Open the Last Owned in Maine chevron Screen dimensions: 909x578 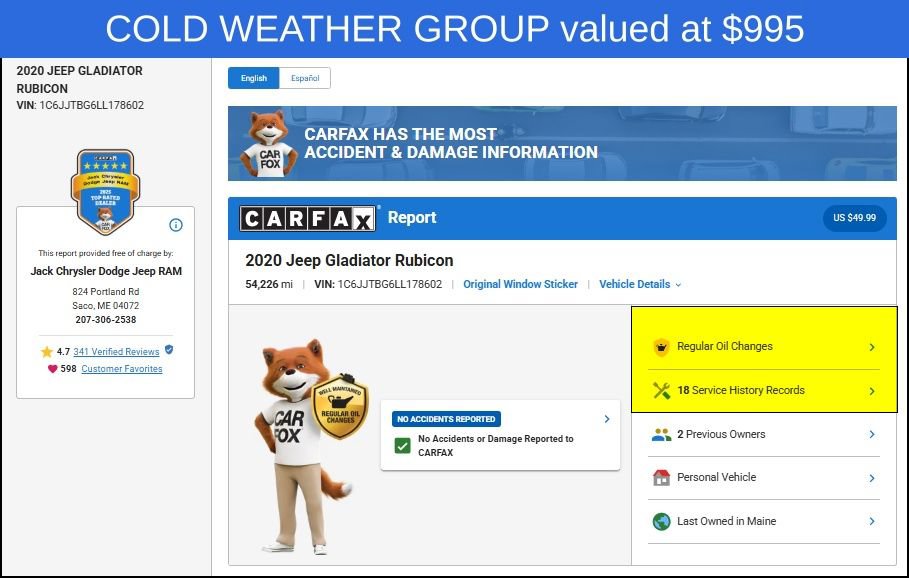pos(872,521)
